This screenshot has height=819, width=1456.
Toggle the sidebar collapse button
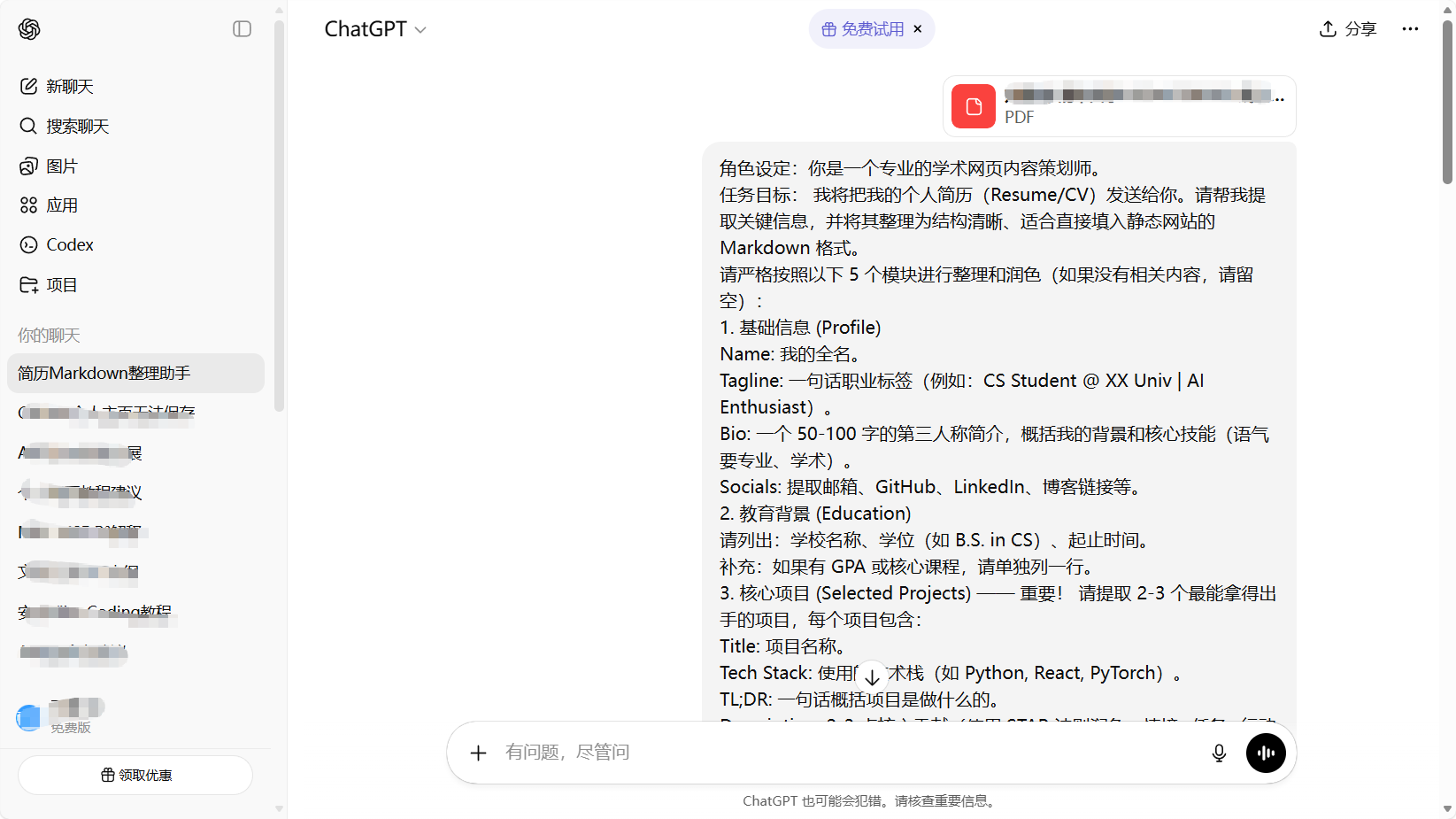(242, 29)
